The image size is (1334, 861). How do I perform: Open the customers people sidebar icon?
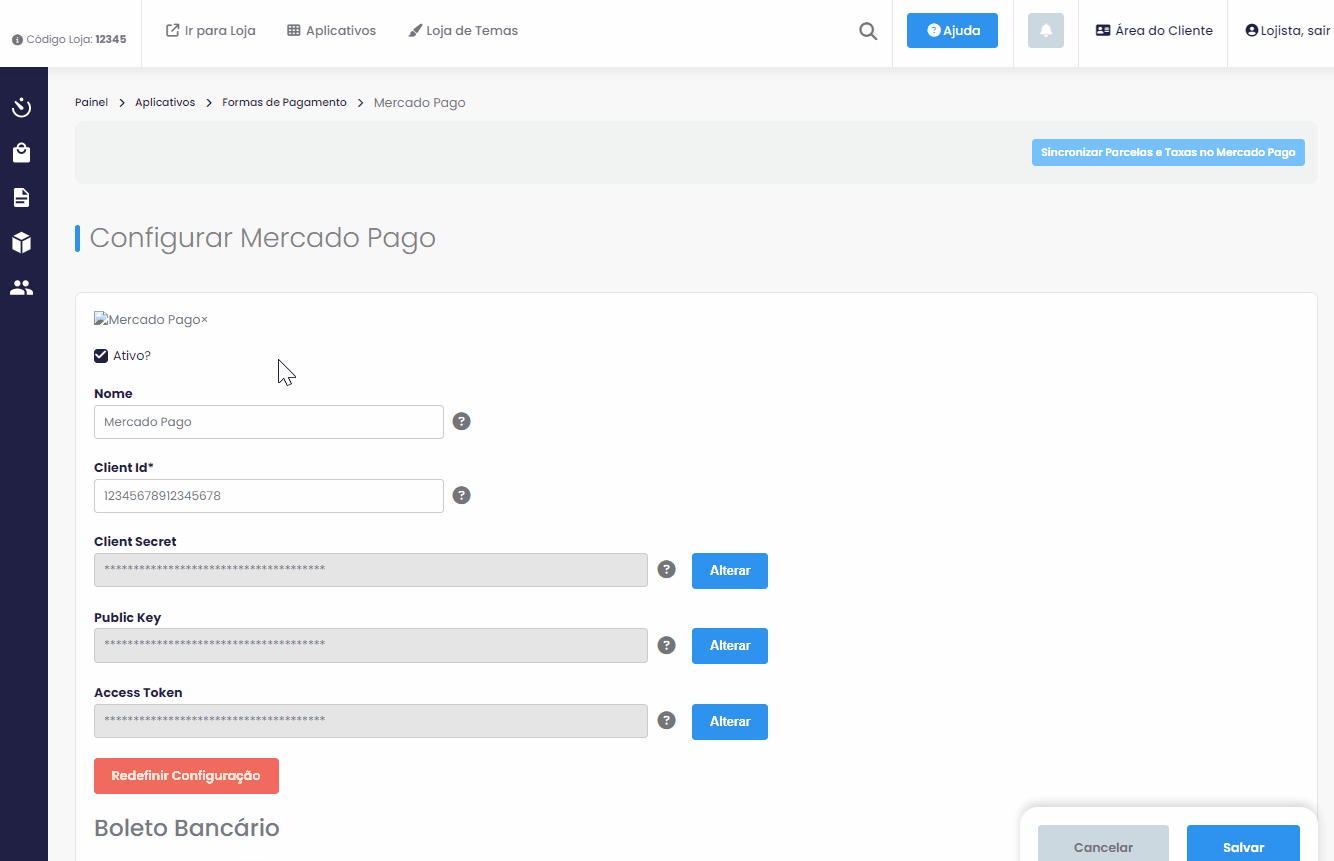pos(21,287)
